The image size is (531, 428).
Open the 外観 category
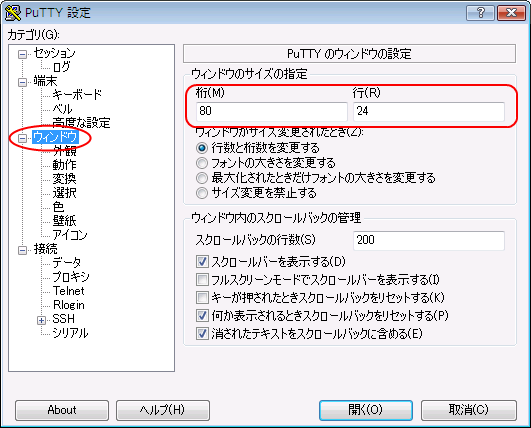point(64,151)
